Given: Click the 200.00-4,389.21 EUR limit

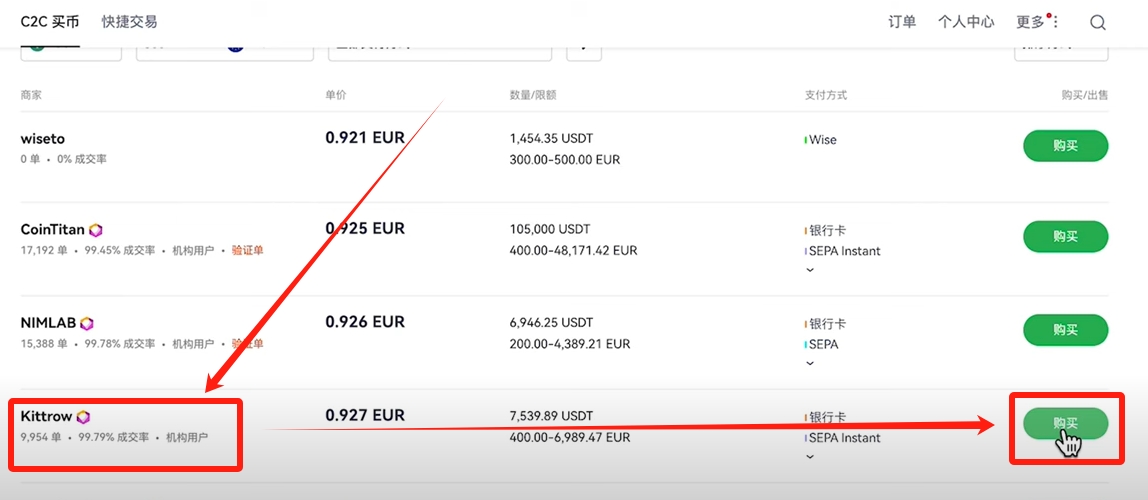Looking at the screenshot, I should [x=569, y=343].
